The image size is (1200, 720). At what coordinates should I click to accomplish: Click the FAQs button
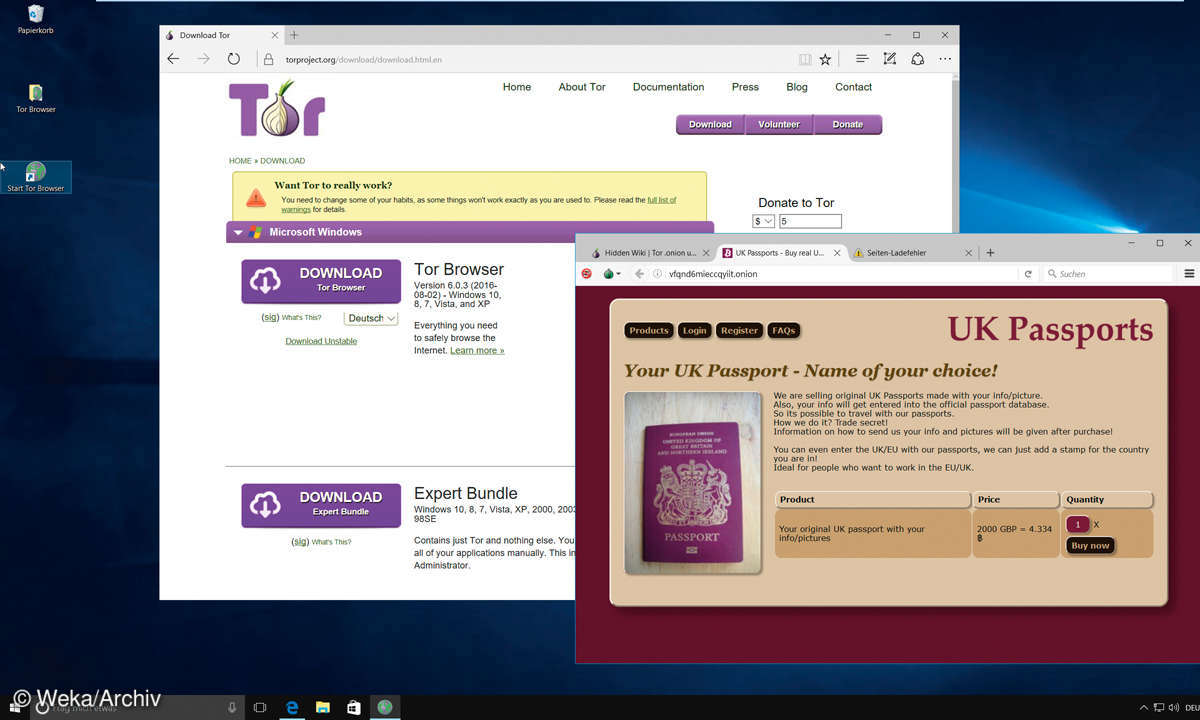pyautogui.click(x=784, y=330)
